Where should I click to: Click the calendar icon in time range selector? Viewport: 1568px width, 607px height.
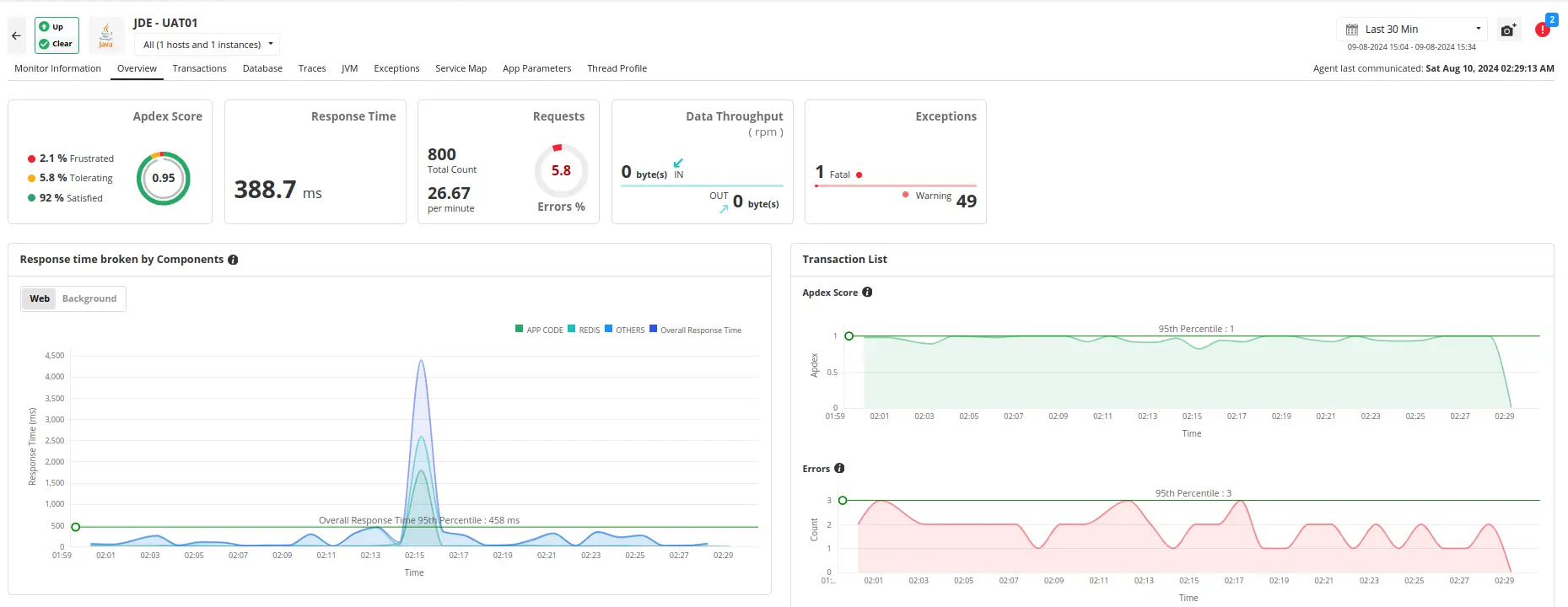tap(1352, 30)
